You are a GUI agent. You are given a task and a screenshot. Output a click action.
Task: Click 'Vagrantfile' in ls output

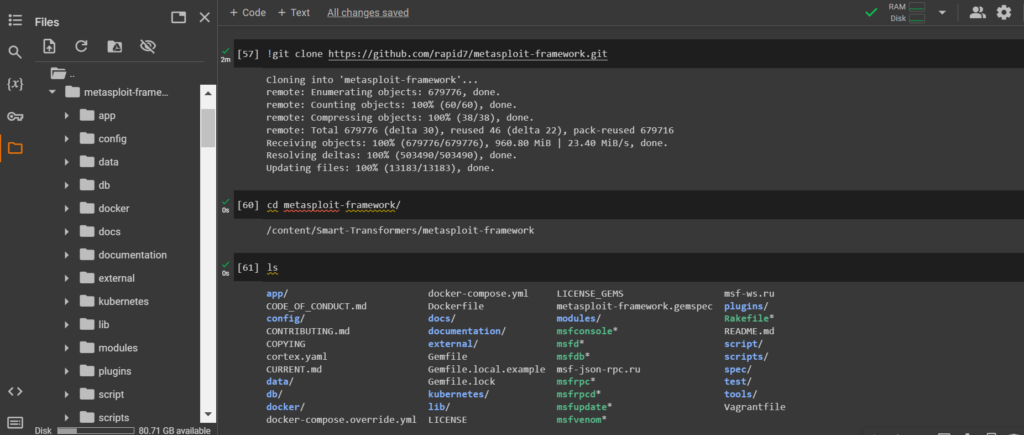pos(754,407)
